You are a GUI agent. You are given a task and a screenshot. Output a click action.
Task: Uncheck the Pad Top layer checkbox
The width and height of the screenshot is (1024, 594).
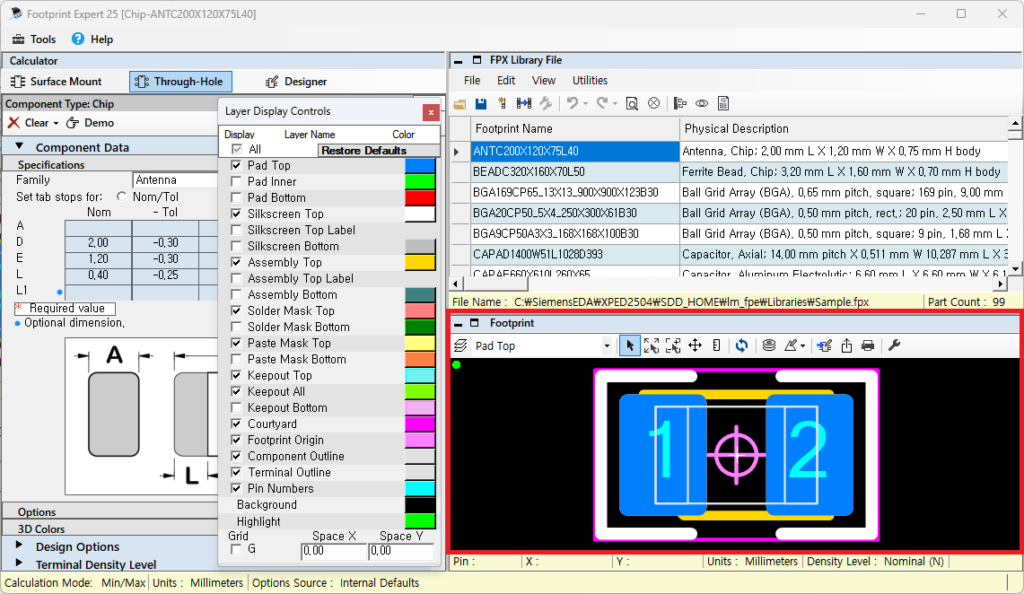click(x=236, y=166)
